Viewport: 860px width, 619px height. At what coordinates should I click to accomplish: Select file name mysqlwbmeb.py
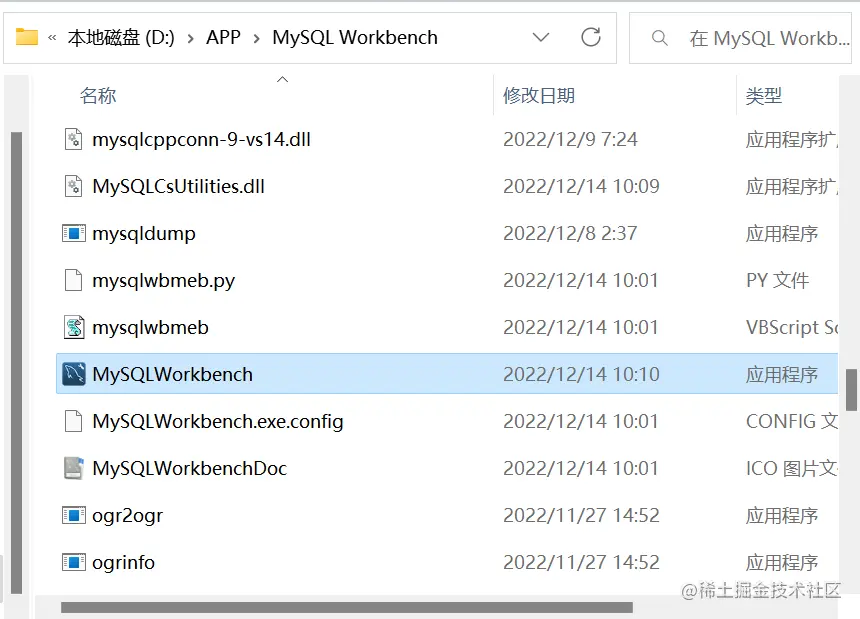(x=163, y=281)
